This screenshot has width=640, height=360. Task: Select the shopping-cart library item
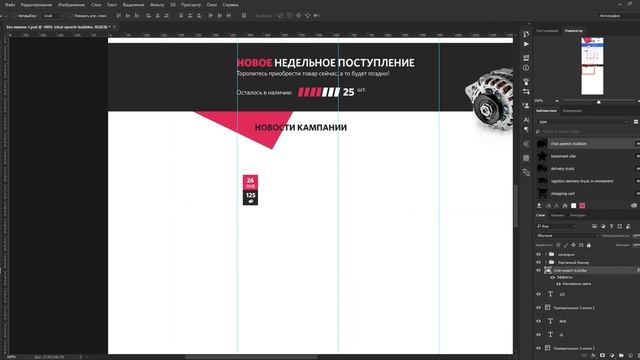[x=588, y=193]
